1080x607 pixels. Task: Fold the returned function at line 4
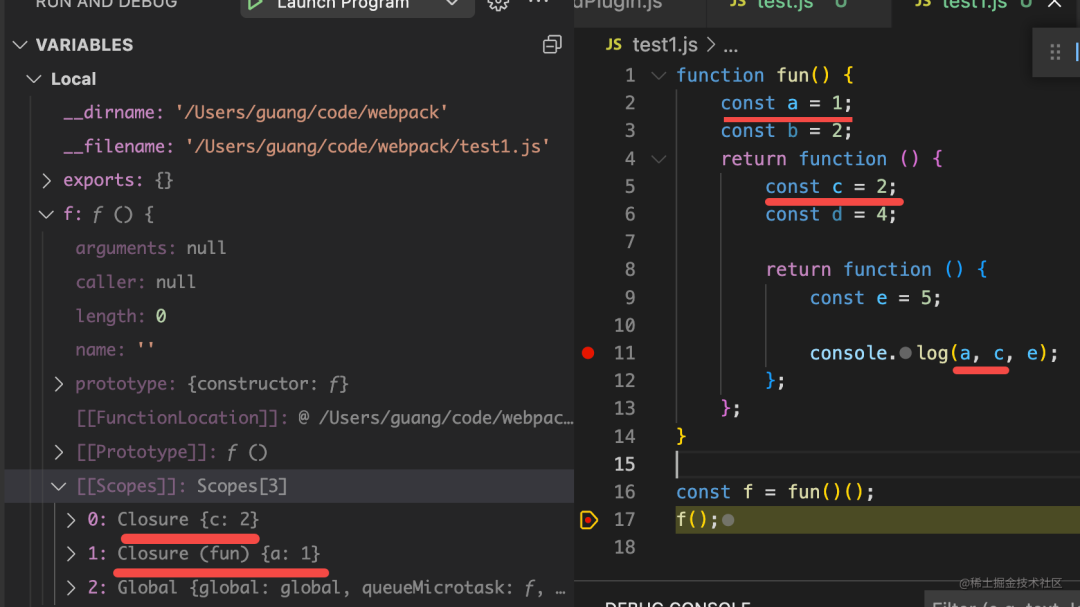tap(658, 159)
